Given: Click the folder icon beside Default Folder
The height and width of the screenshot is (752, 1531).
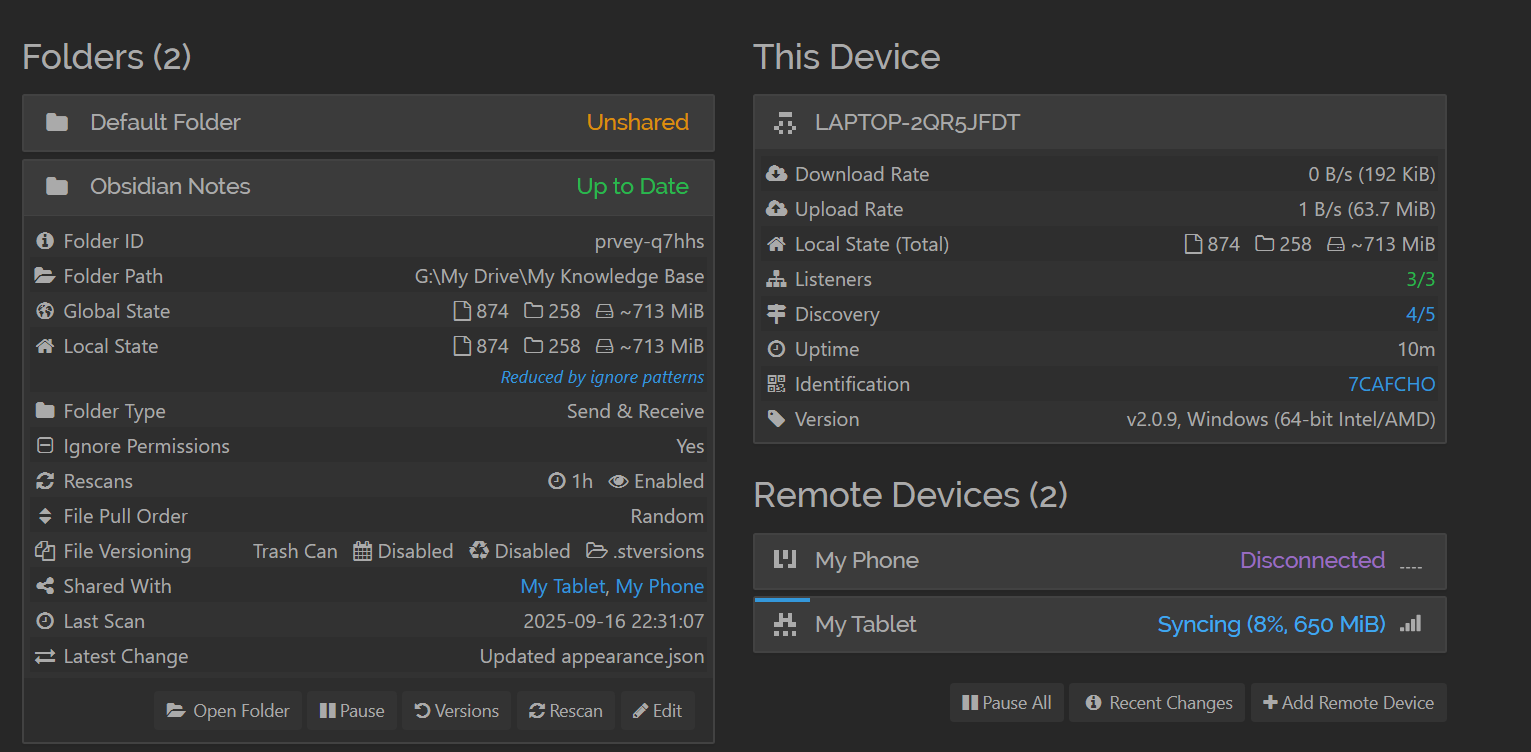Looking at the screenshot, I should click(57, 123).
